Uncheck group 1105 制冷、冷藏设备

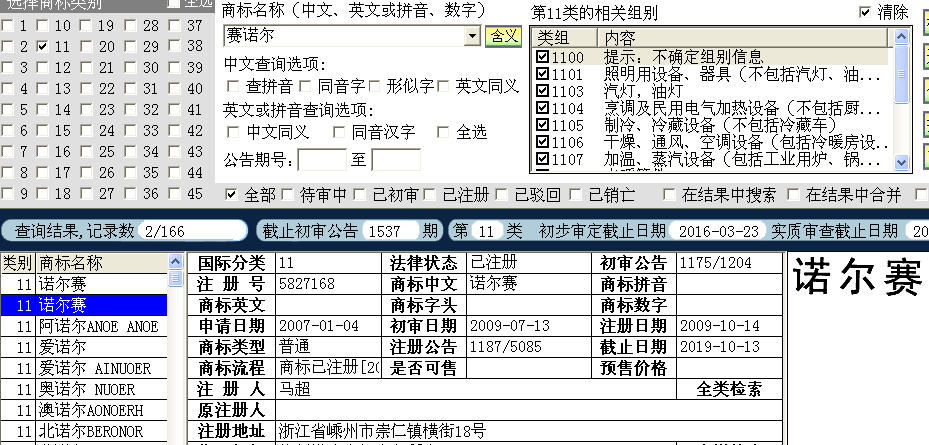point(542,125)
